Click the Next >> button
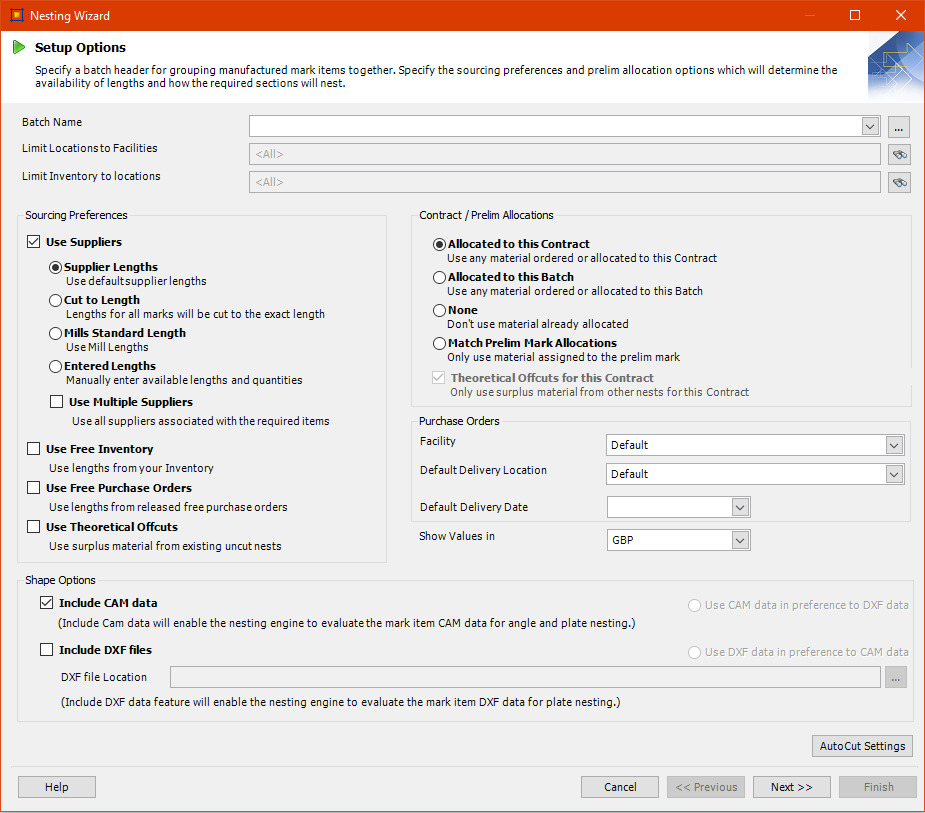The width and height of the screenshot is (925, 813). (791, 787)
